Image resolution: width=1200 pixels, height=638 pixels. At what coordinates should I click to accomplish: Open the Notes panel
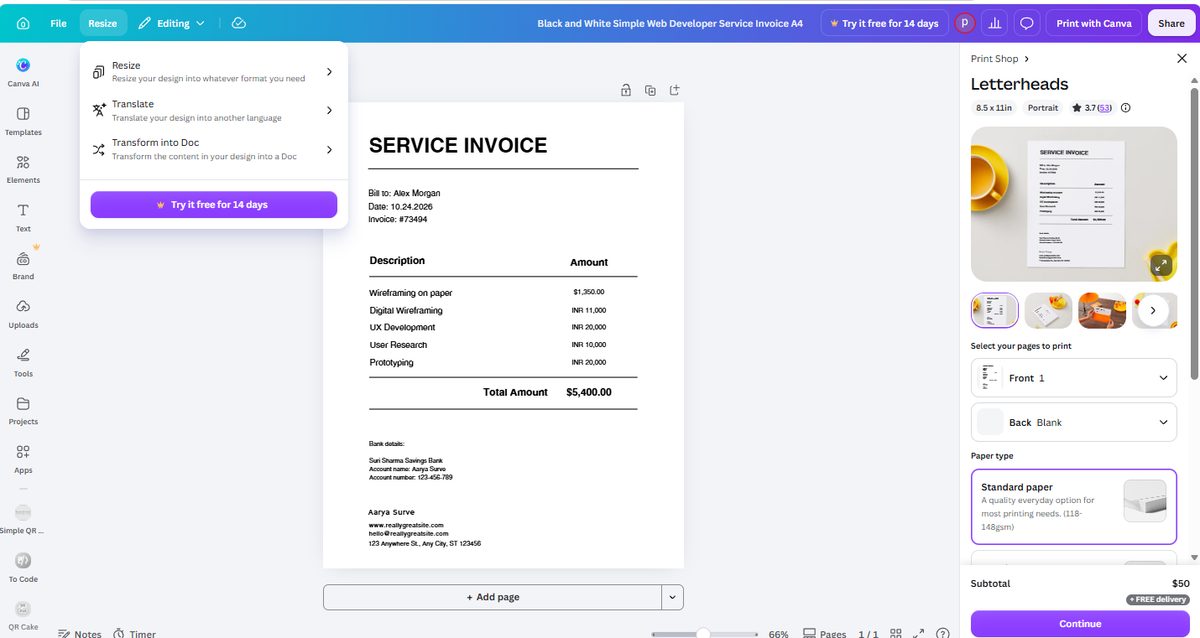click(80, 633)
